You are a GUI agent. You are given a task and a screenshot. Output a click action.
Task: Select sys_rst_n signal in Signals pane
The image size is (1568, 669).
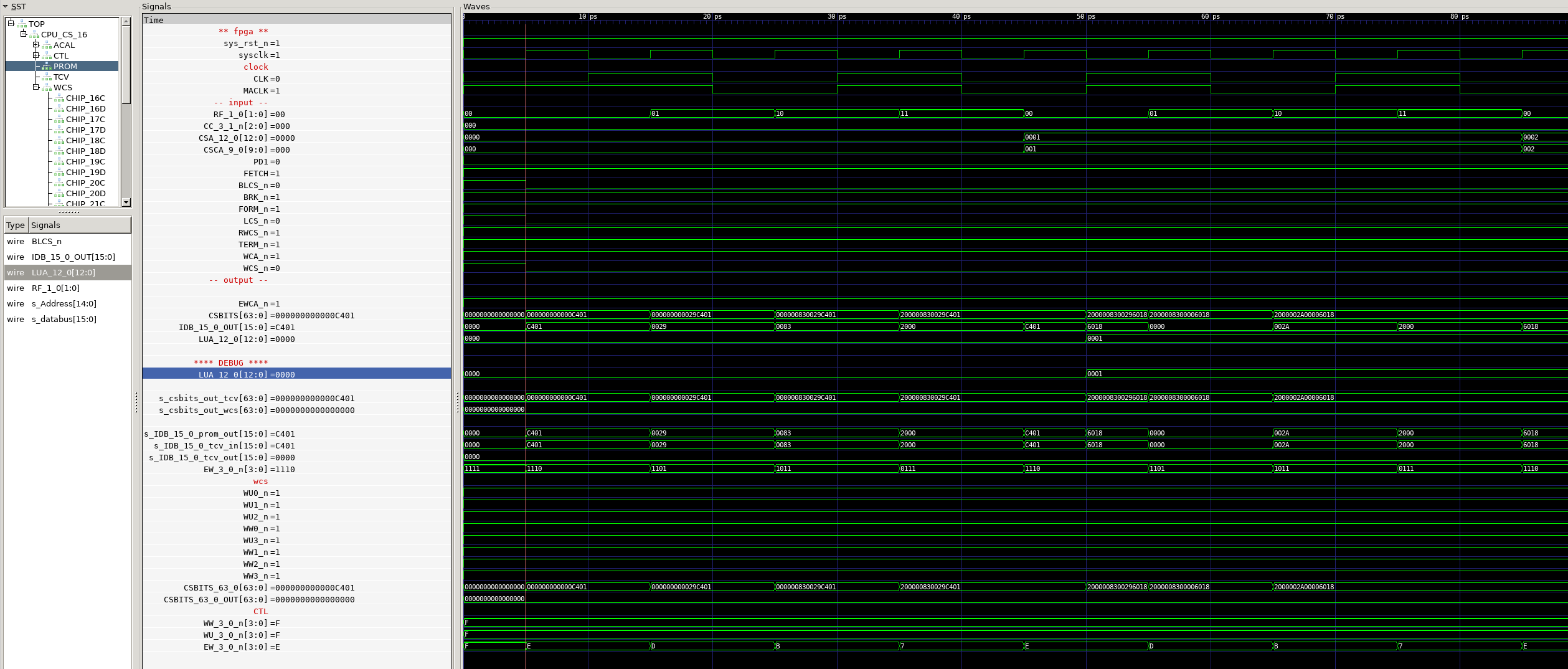click(x=296, y=44)
